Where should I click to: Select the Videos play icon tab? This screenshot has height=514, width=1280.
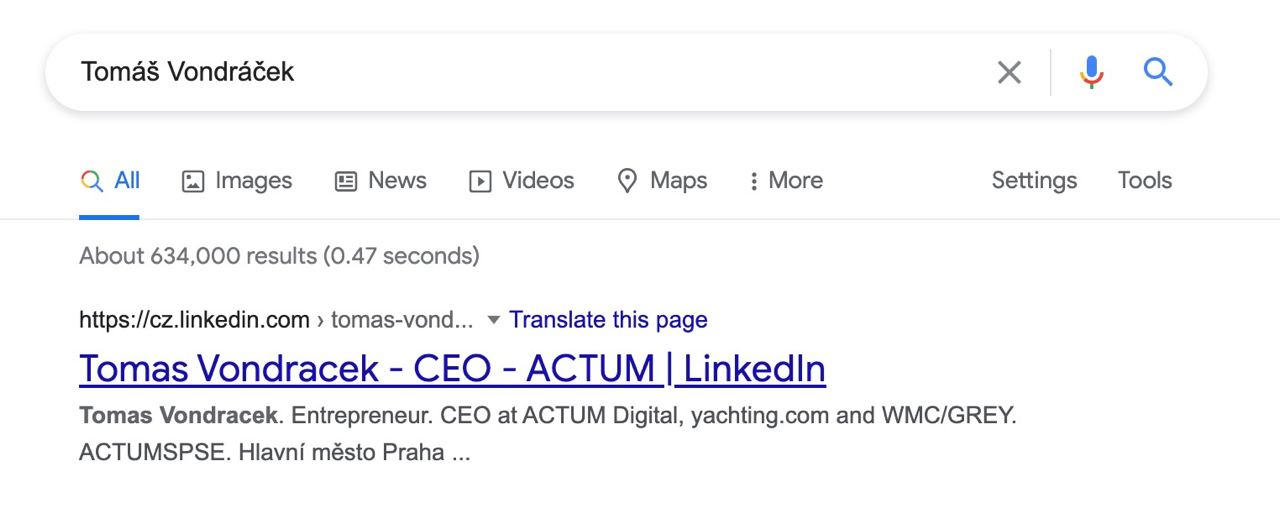522,181
